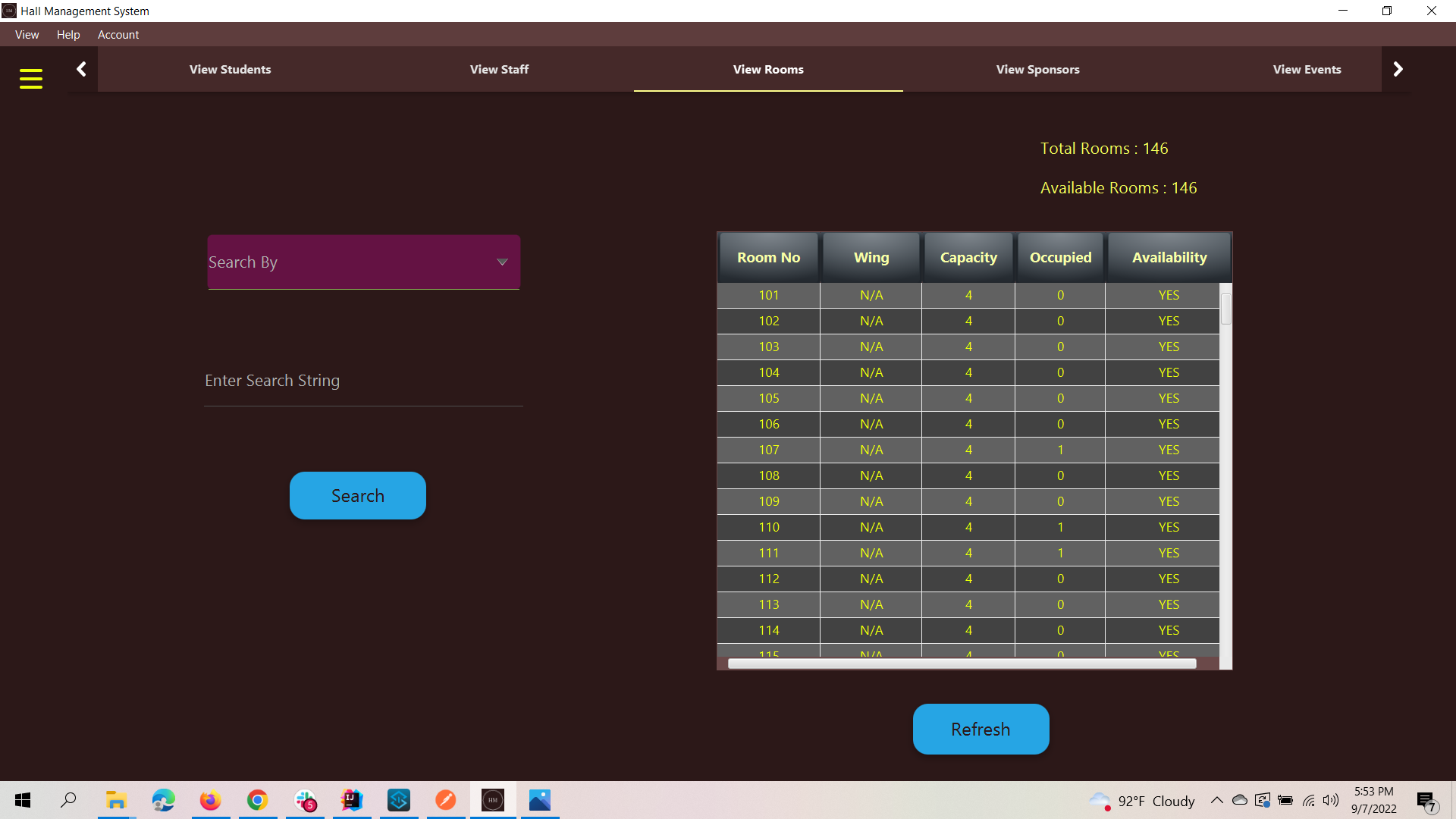Open the volume control in system tray
Viewport: 1456px width, 819px height.
(x=1332, y=800)
